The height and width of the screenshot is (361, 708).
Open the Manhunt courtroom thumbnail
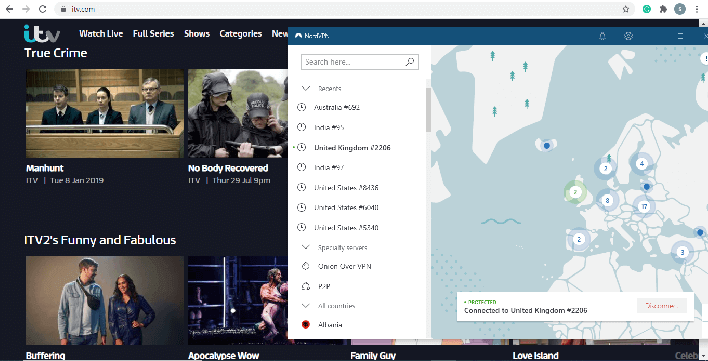pos(105,113)
